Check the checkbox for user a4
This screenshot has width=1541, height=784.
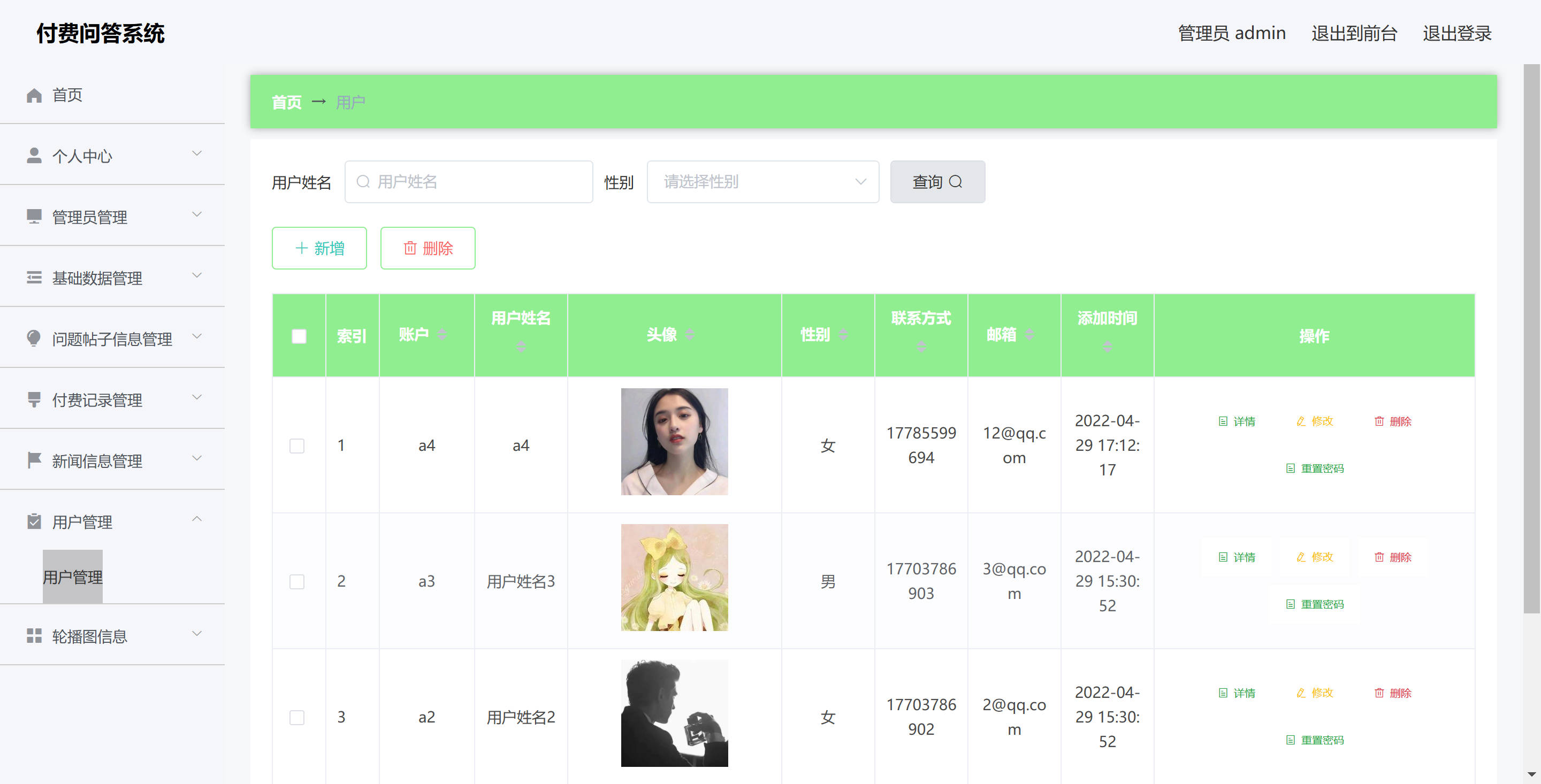pos(297,445)
